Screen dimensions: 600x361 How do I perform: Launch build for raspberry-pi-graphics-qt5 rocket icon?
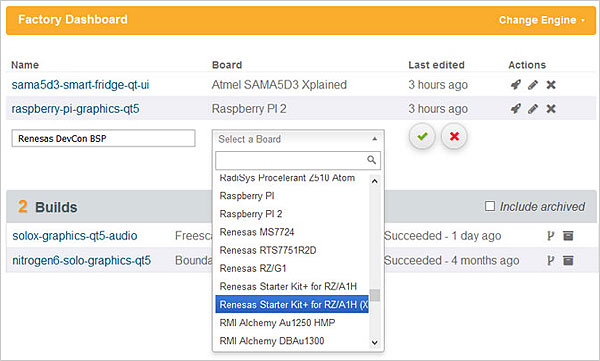pos(516,109)
